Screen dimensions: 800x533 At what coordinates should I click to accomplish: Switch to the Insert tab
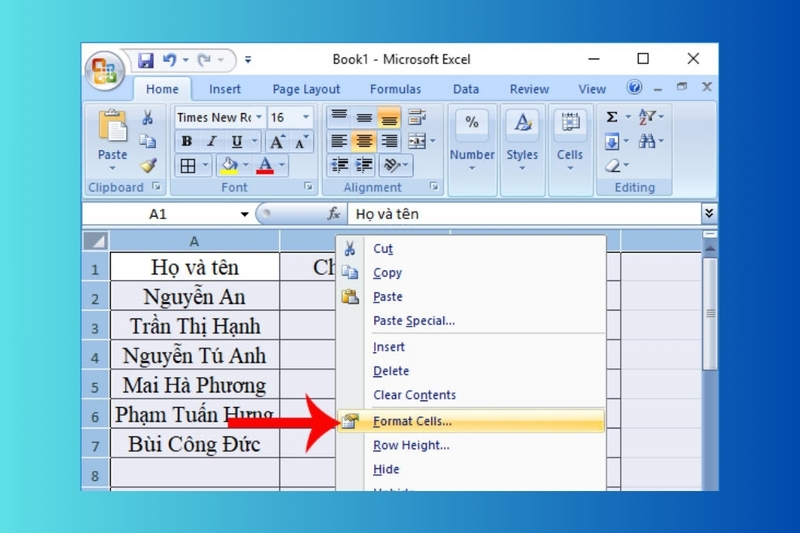pyautogui.click(x=224, y=89)
